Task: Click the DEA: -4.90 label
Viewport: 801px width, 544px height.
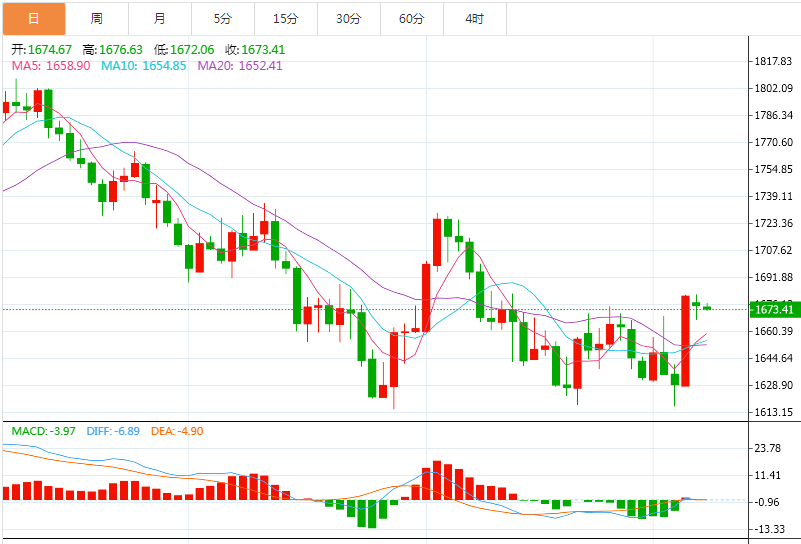Action: pyautogui.click(x=177, y=431)
